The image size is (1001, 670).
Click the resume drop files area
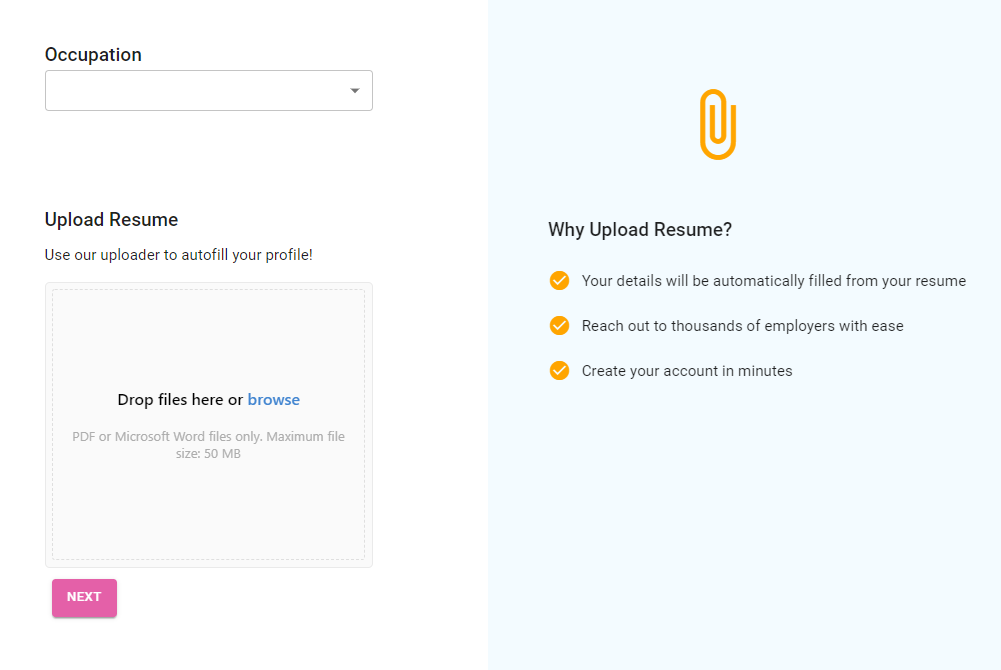click(209, 424)
